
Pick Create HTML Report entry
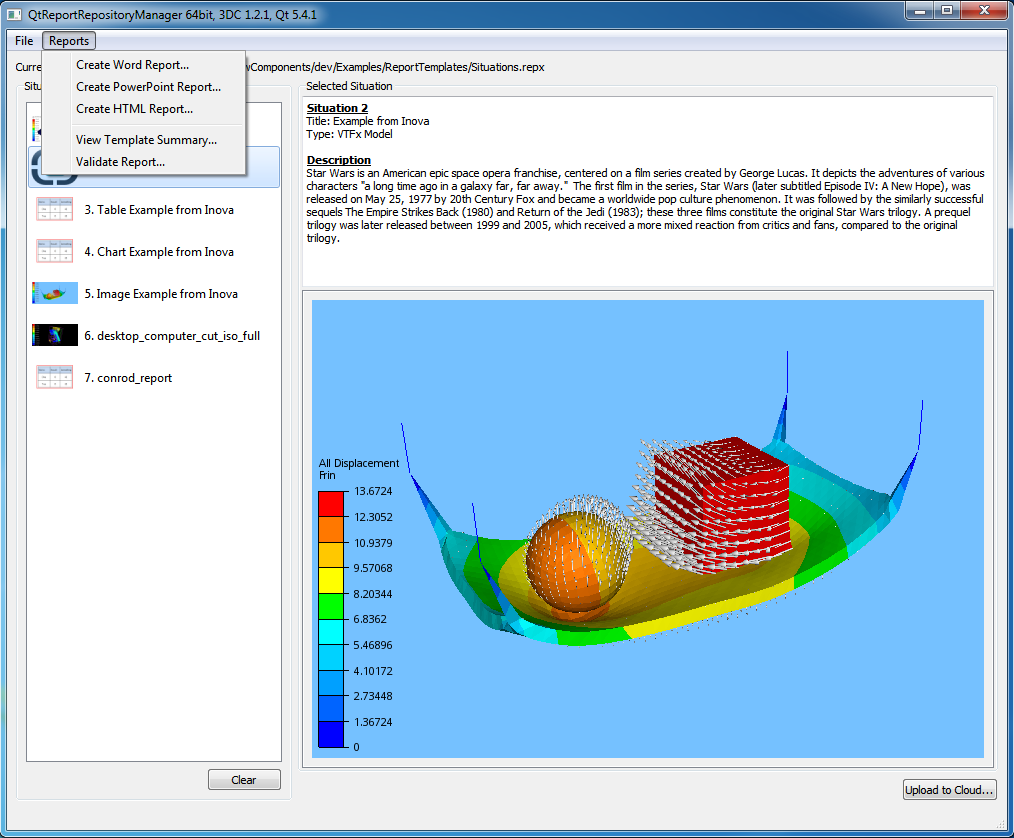(134, 109)
